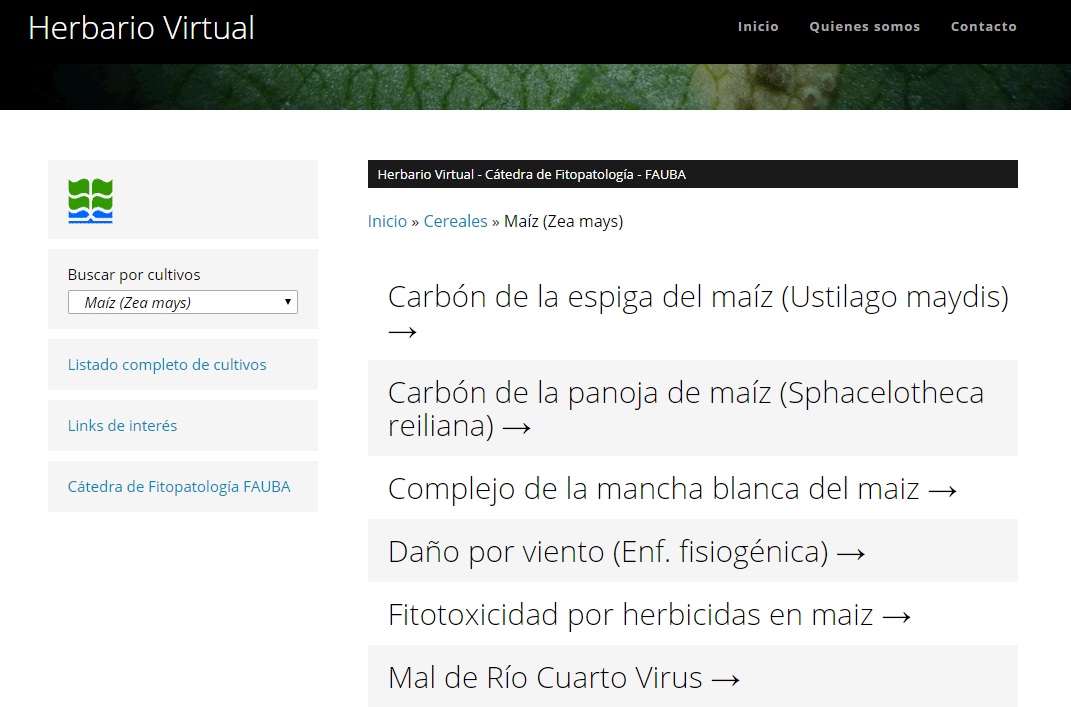Open Listado completo de cultivos link
The image size is (1071, 707).
click(x=167, y=365)
